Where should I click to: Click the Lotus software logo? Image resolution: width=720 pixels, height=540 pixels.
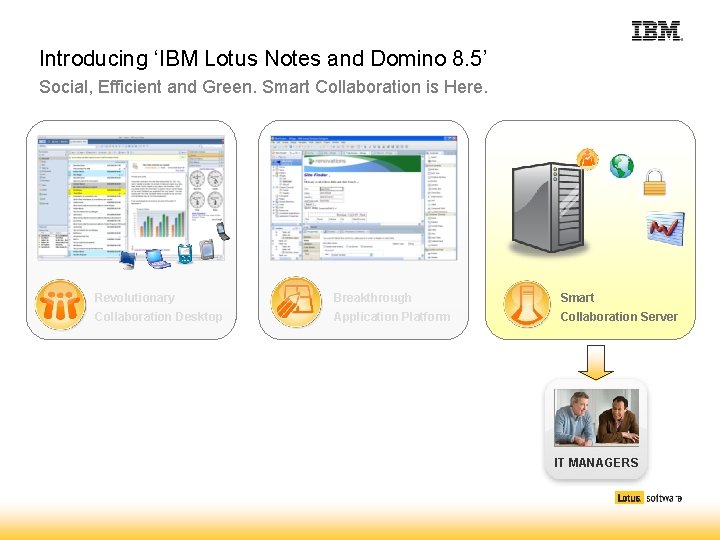(x=648, y=498)
